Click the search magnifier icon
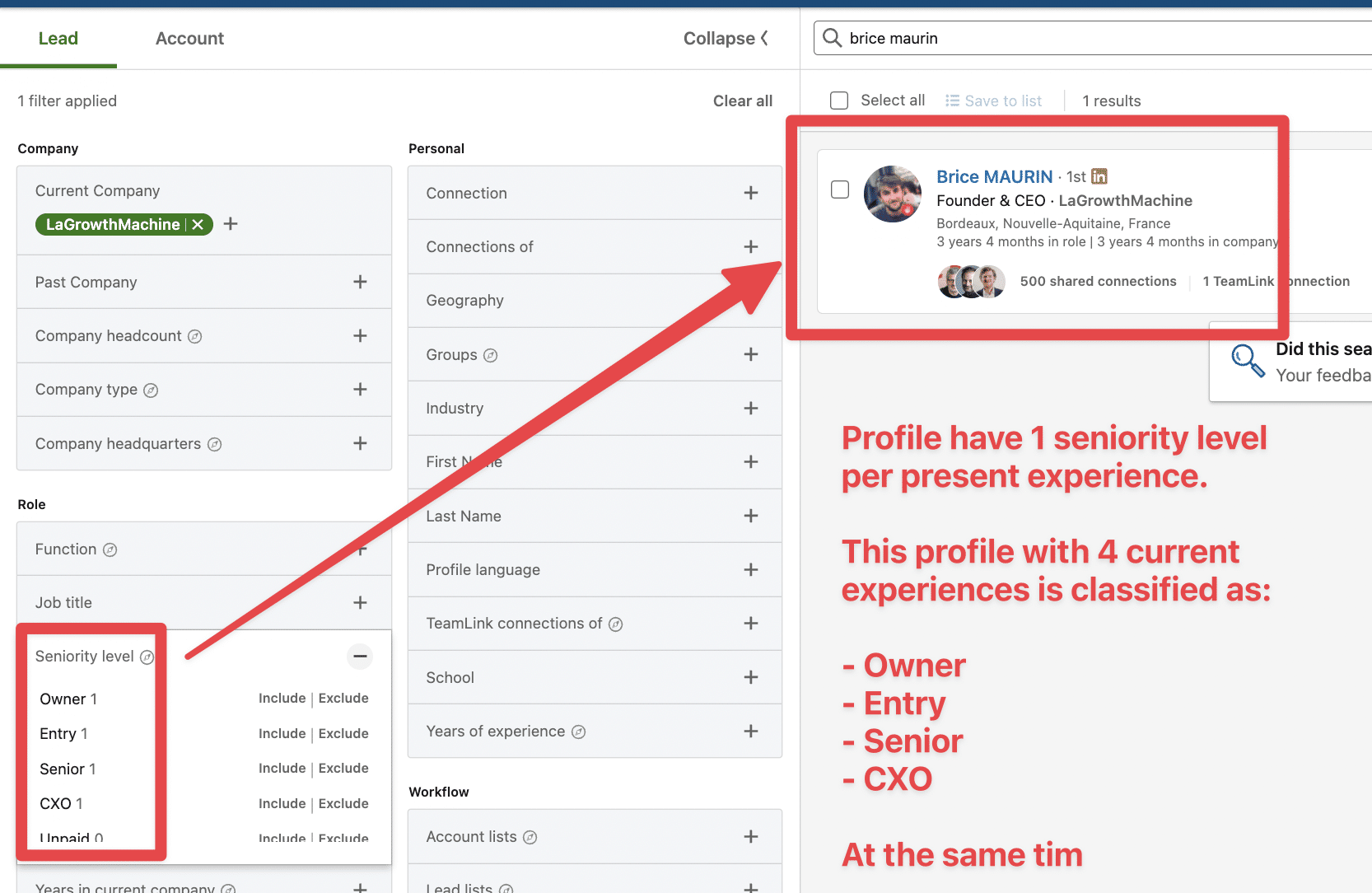 (832, 38)
